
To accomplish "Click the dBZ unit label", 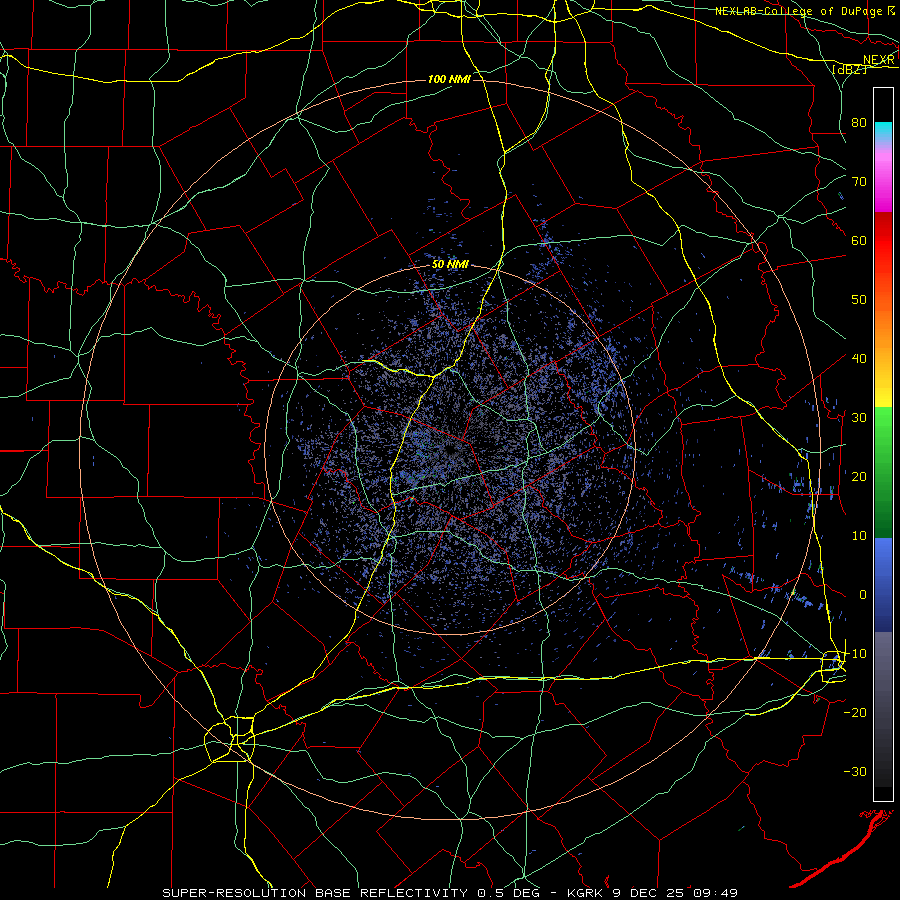I will coord(850,69).
